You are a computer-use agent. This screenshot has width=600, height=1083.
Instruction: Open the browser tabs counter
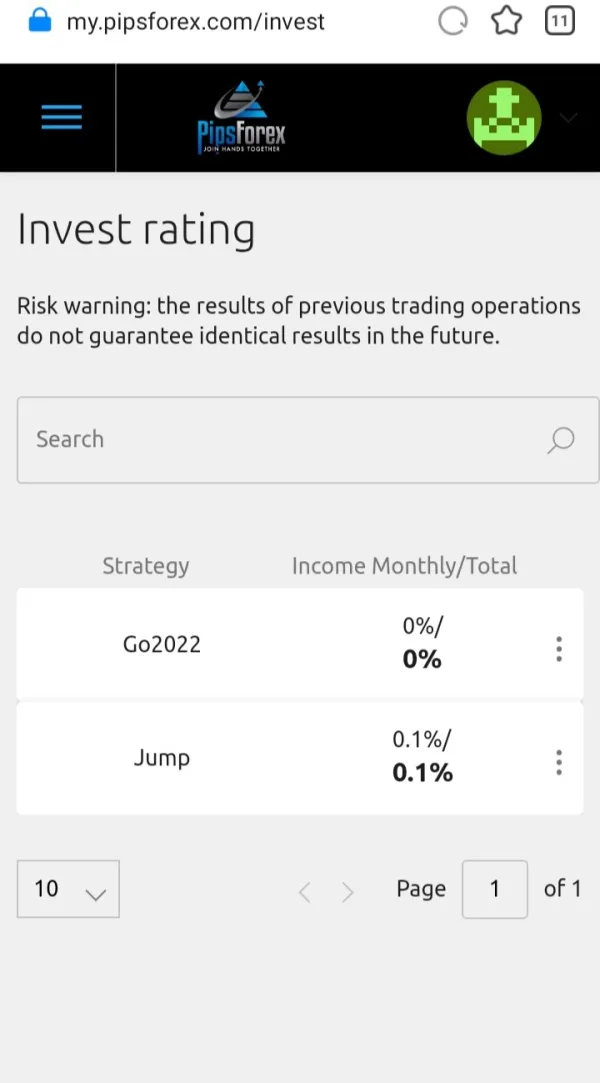(560, 21)
